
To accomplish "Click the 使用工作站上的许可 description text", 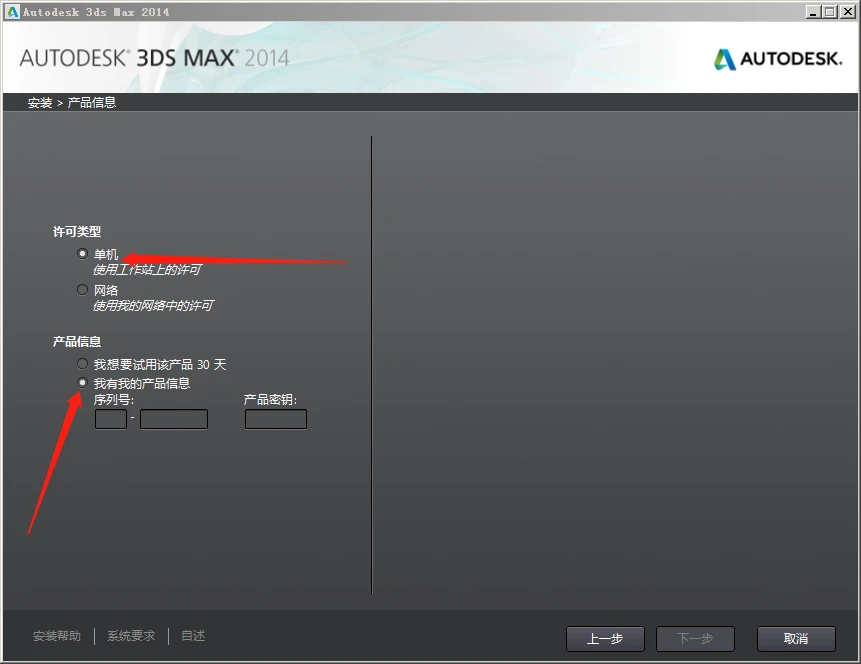I will click(147, 270).
